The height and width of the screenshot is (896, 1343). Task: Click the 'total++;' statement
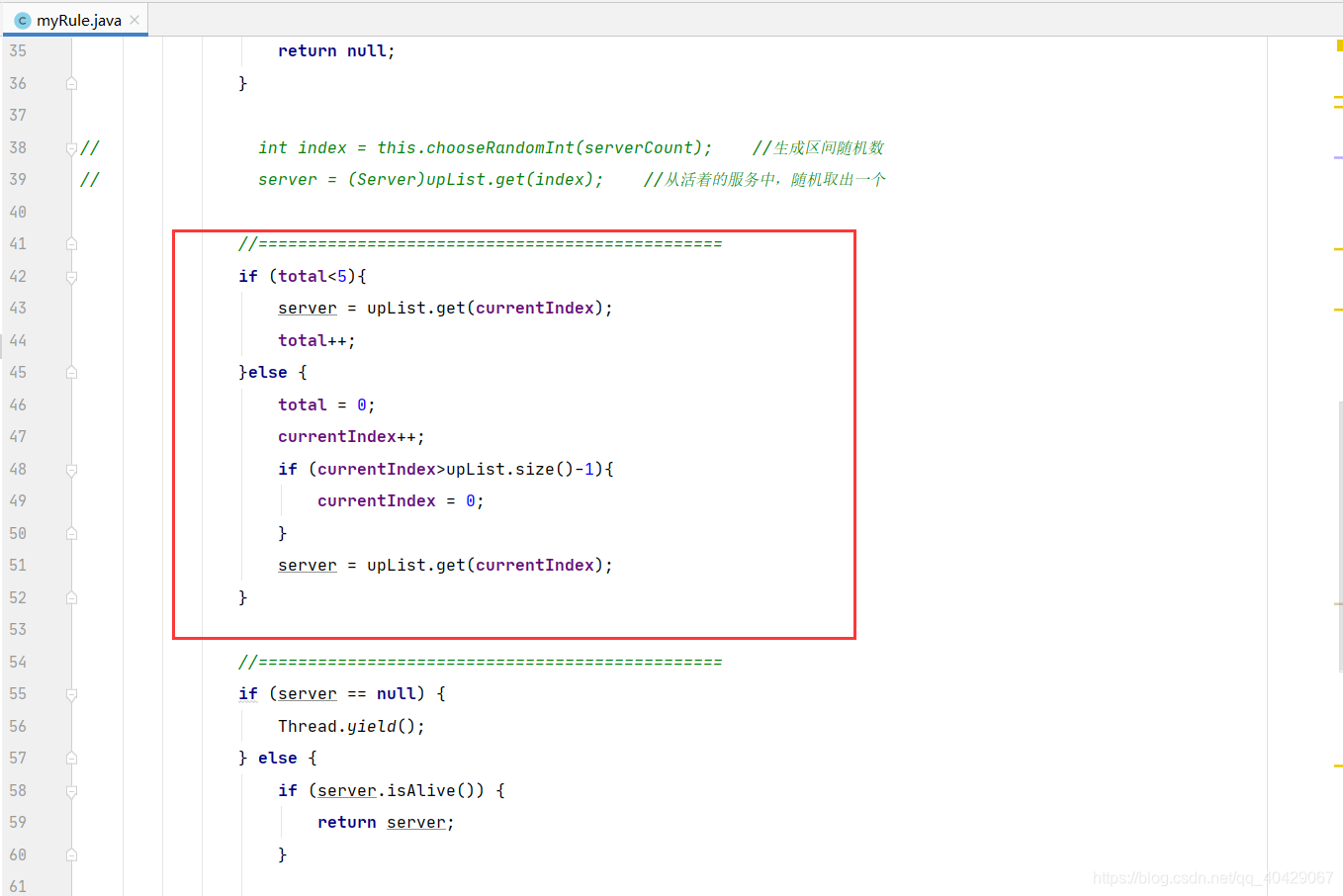click(316, 341)
